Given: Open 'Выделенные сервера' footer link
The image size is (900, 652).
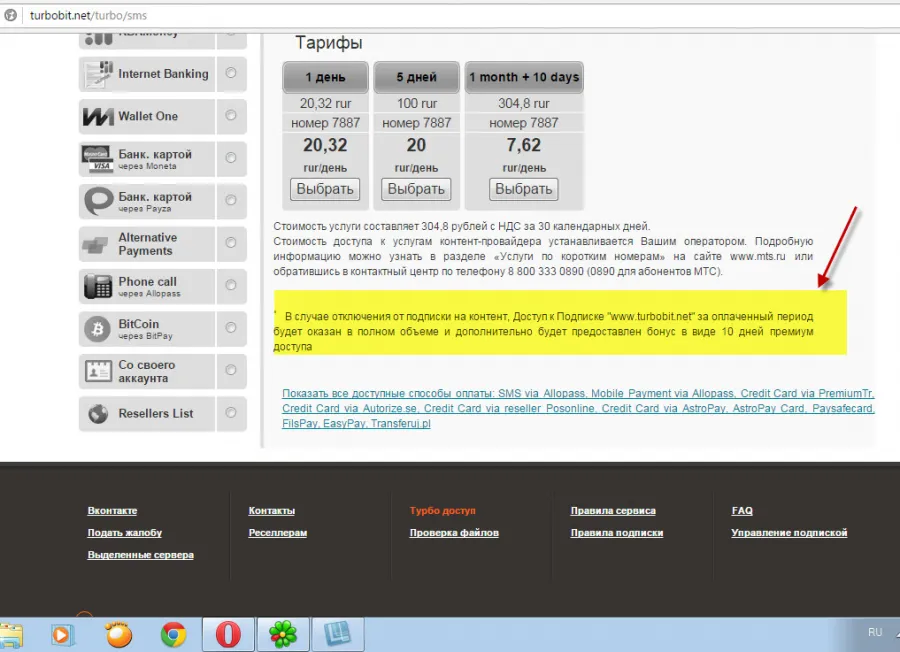Looking at the screenshot, I should pos(141,555).
